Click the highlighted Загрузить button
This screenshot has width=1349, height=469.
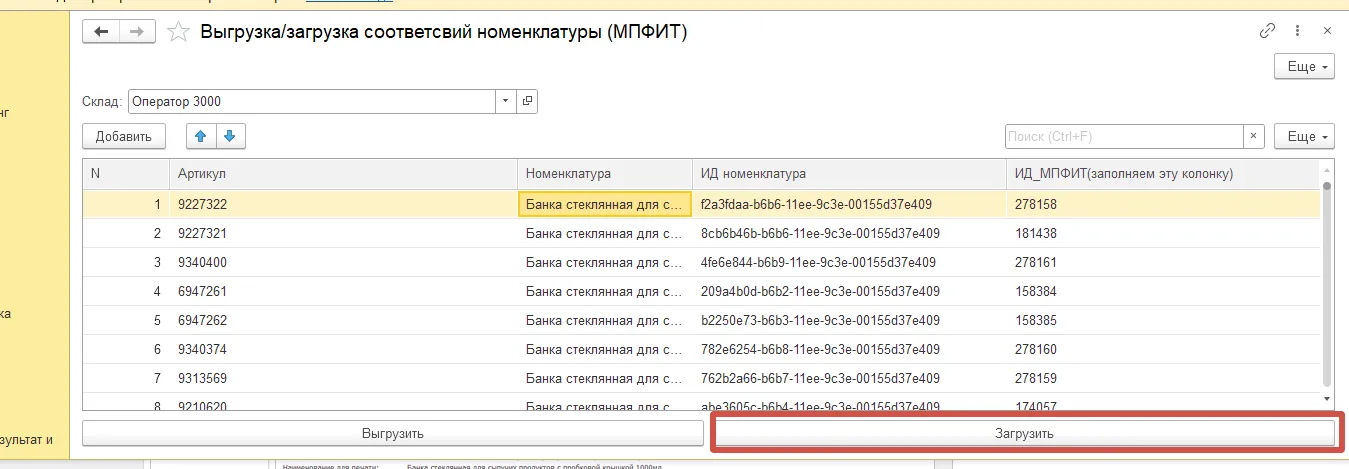(1024, 434)
